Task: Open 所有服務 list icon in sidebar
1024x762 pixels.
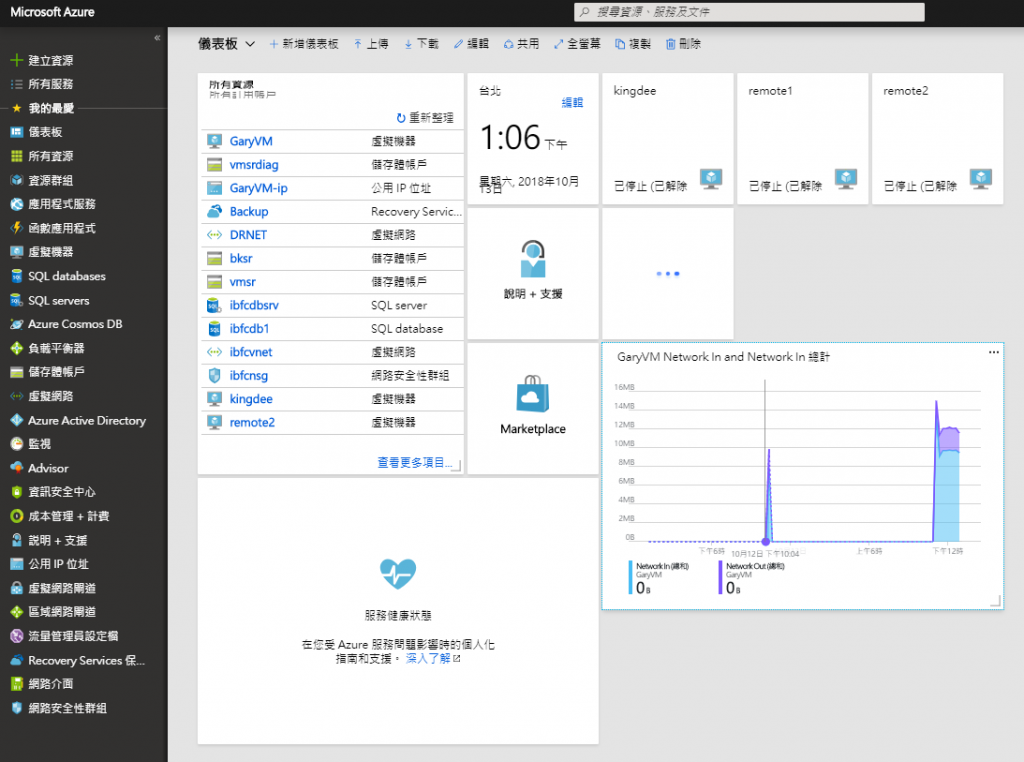Action: [x=17, y=84]
